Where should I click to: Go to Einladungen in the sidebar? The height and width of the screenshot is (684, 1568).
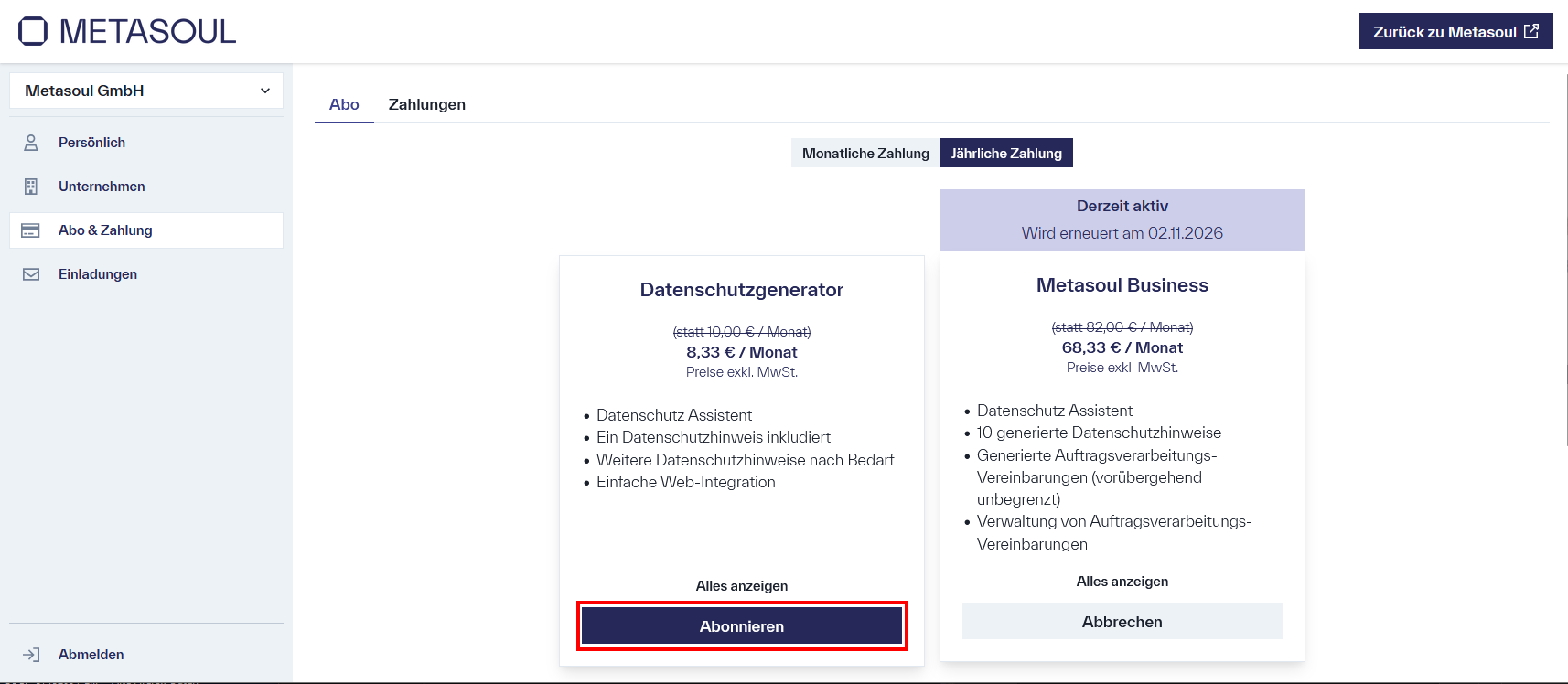(x=98, y=274)
